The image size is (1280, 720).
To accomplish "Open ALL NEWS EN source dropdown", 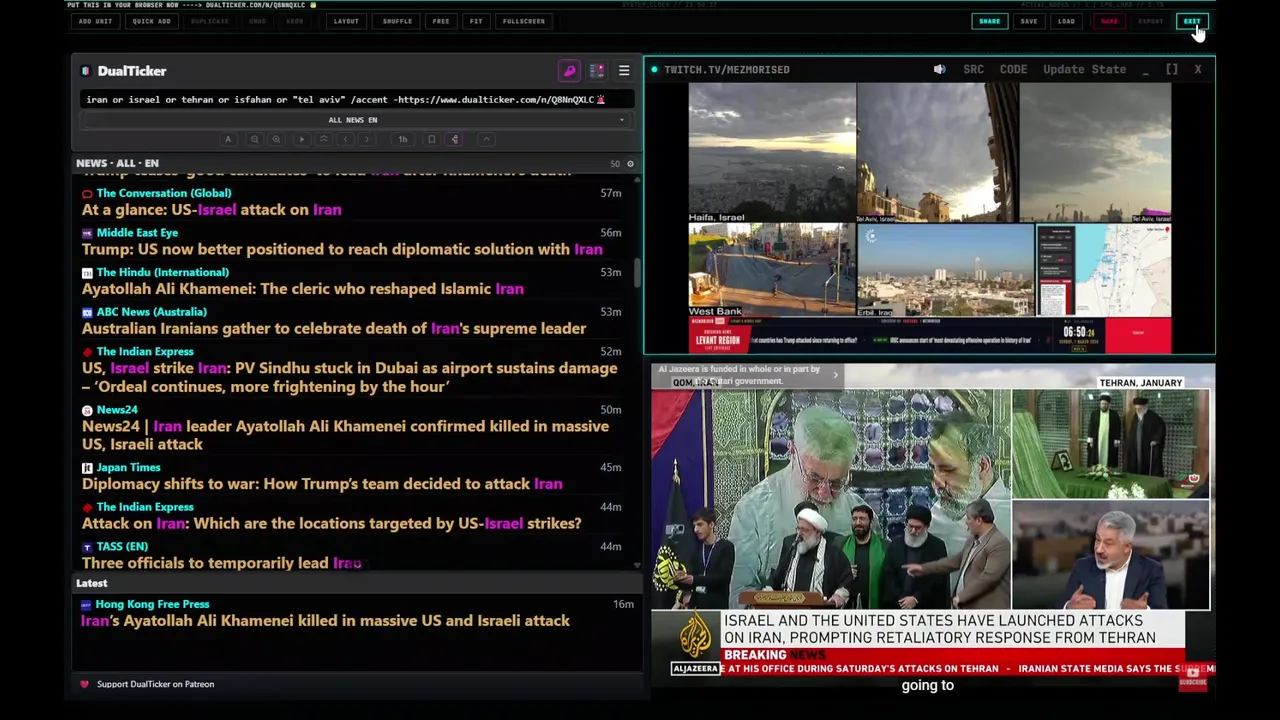I will coord(353,120).
